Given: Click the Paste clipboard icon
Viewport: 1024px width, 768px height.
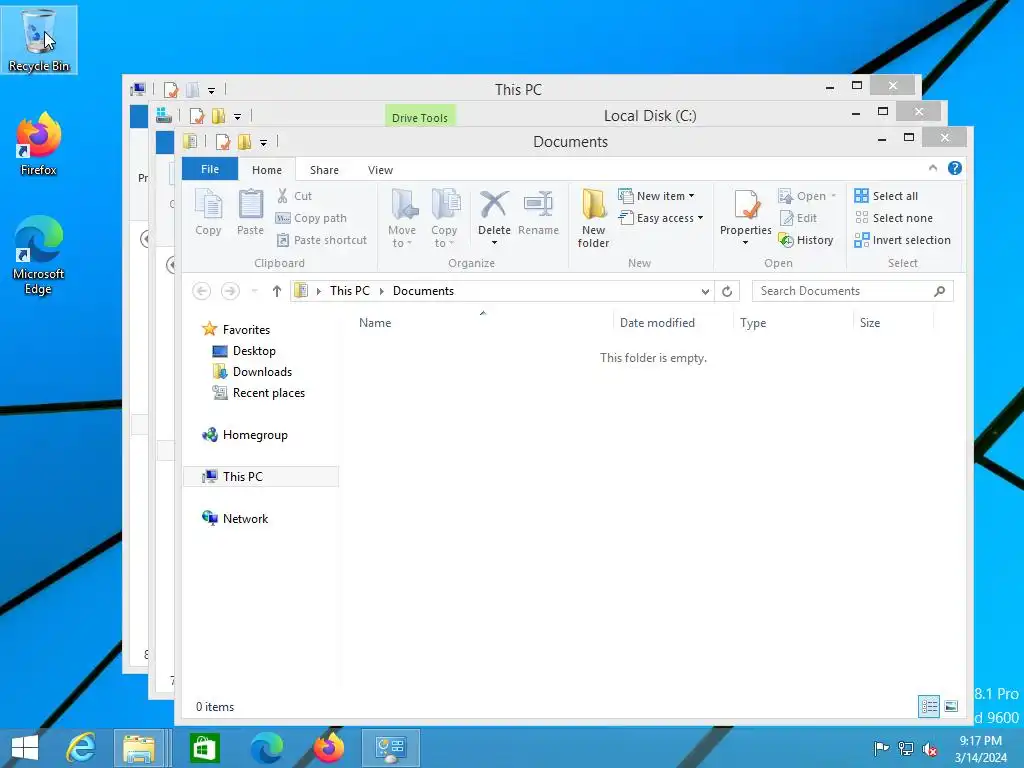Looking at the screenshot, I should pos(250,212).
